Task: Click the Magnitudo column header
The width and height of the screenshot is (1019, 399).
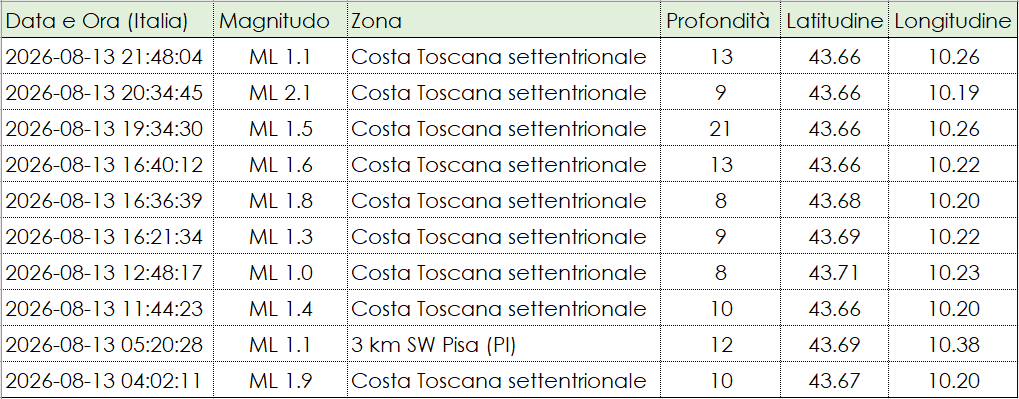Action: (x=281, y=21)
